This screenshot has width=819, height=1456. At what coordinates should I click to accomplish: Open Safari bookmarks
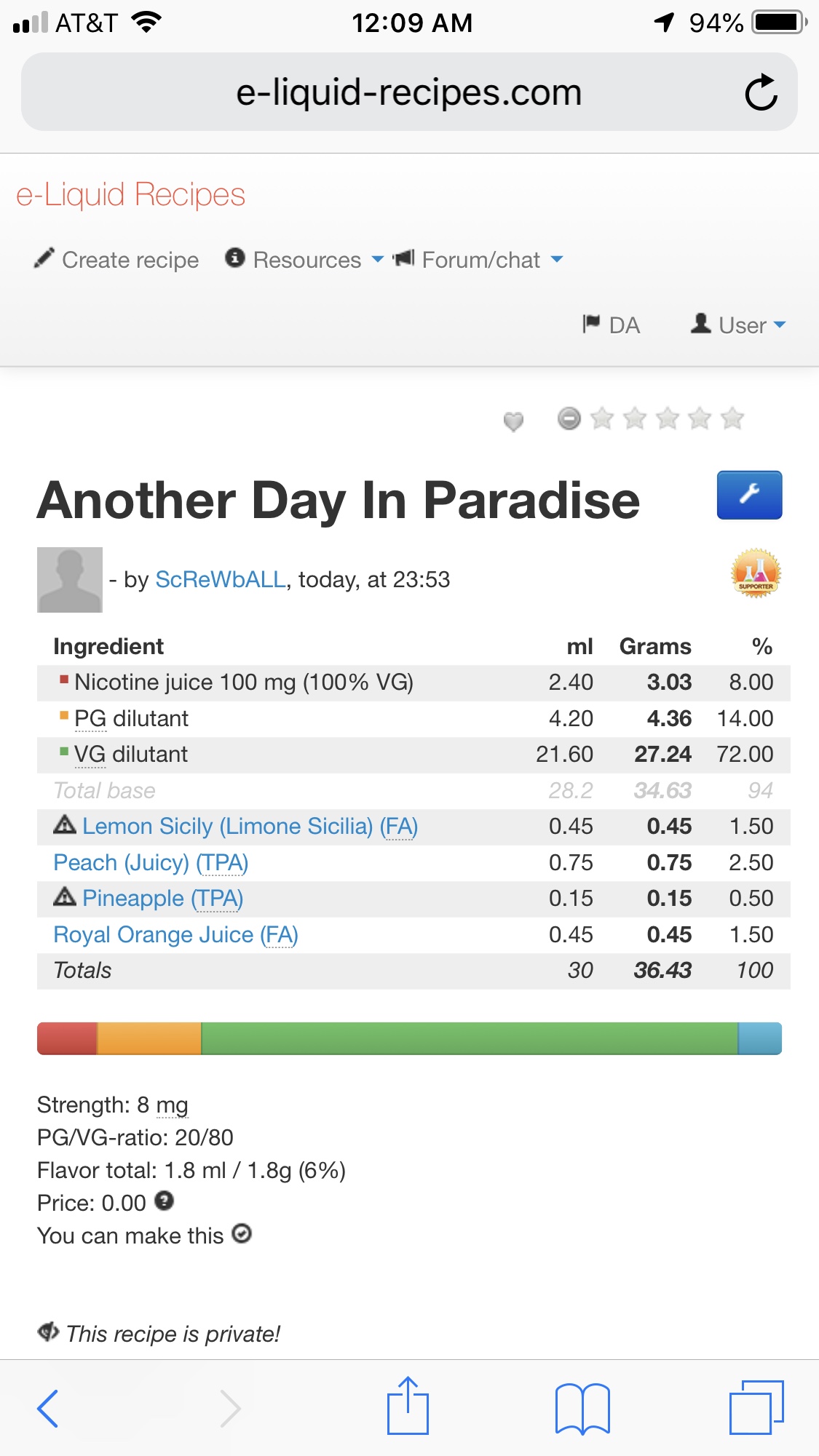pyautogui.click(x=582, y=1408)
